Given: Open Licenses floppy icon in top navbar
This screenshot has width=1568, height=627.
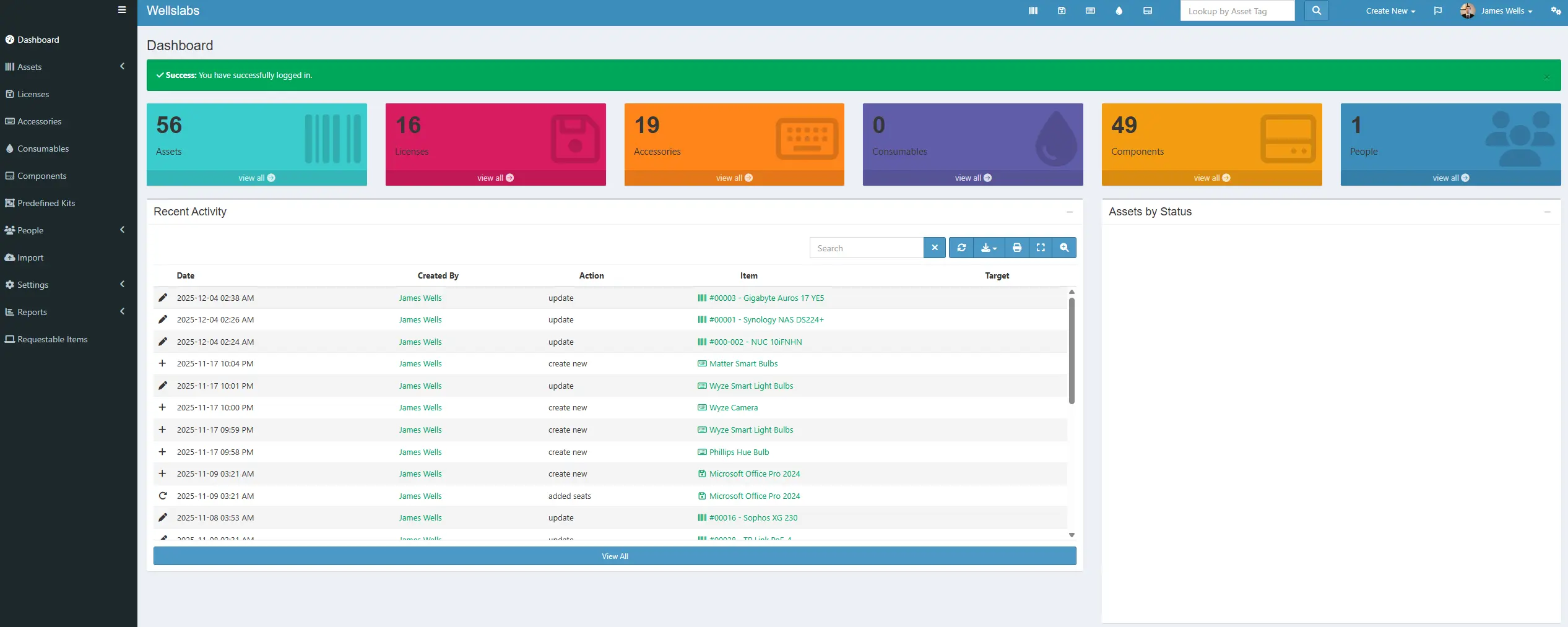Looking at the screenshot, I should (x=1062, y=11).
